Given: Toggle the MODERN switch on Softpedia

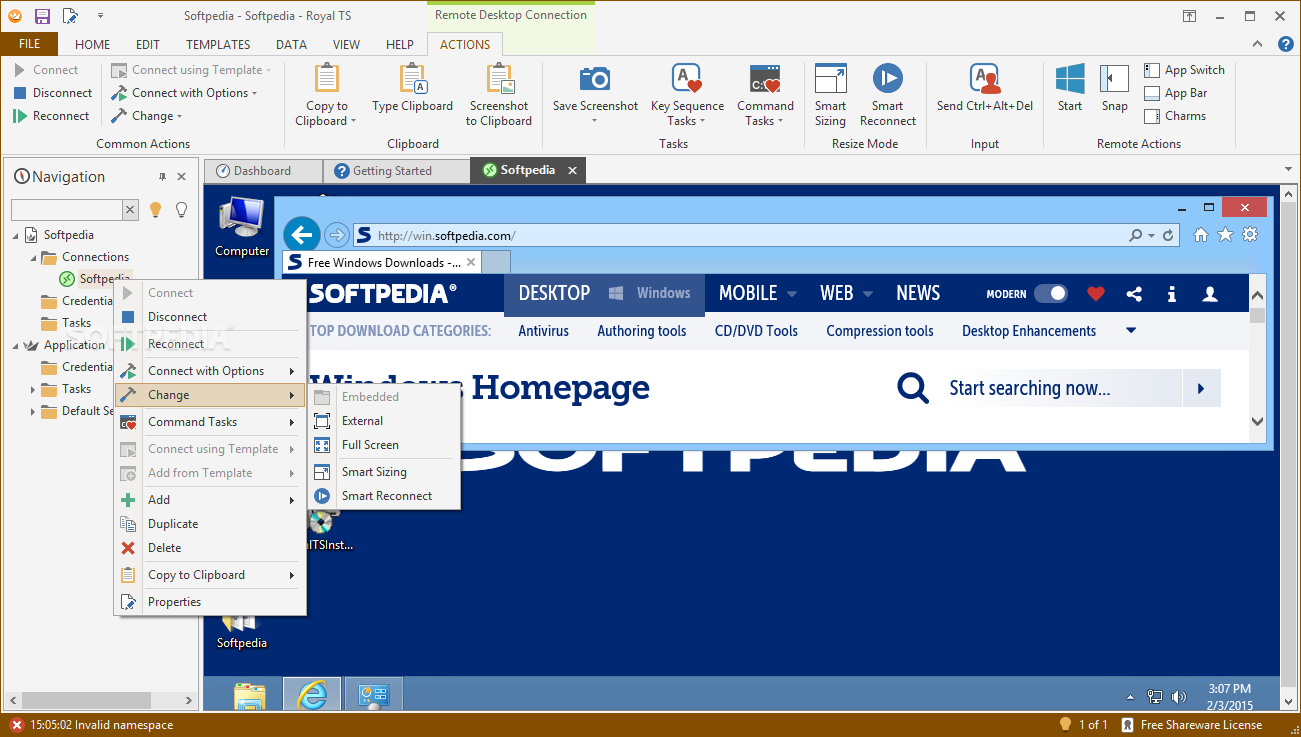Looking at the screenshot, I should tap(1050, 294).
